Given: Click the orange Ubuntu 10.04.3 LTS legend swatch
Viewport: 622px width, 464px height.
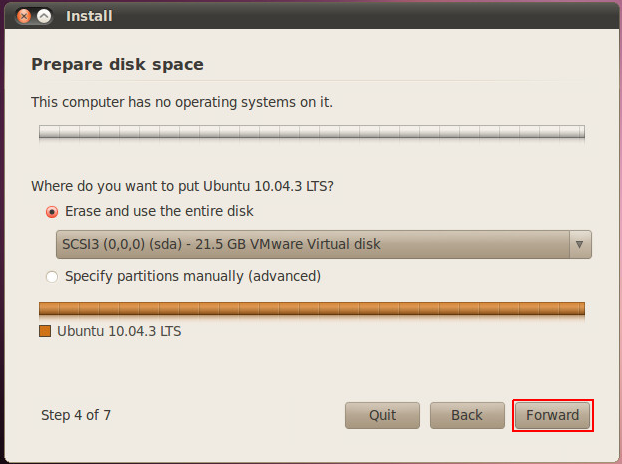Looking at the screenshot, I should click(45, 331).
